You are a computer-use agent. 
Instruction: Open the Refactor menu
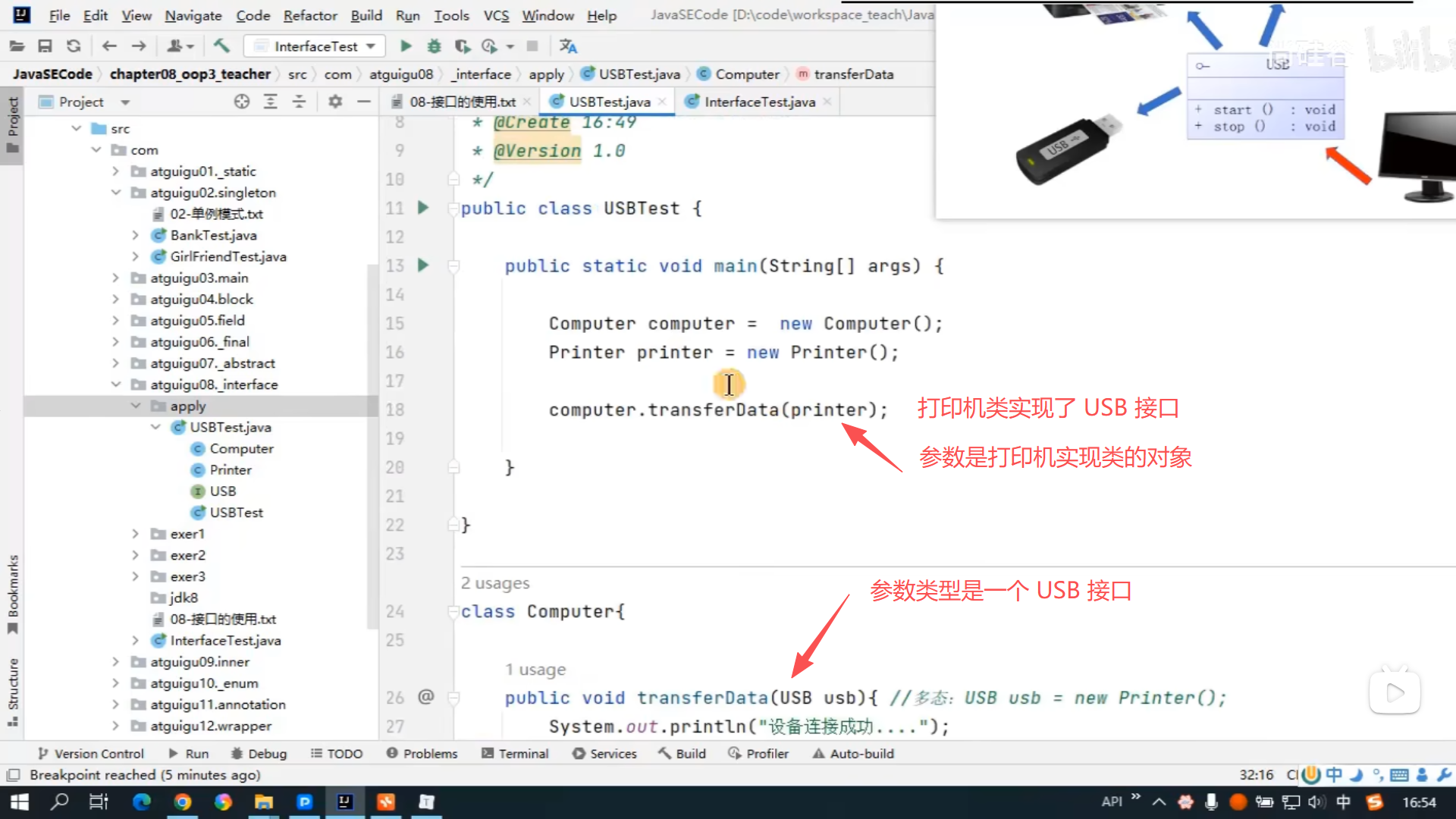click(309, 15)
